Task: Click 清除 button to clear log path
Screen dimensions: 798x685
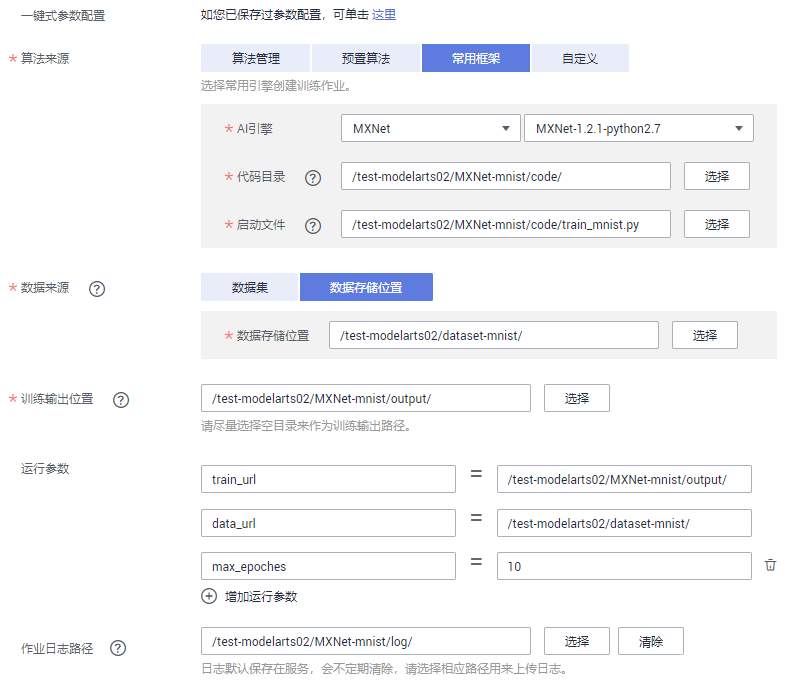Action: [x=651, y=641]
